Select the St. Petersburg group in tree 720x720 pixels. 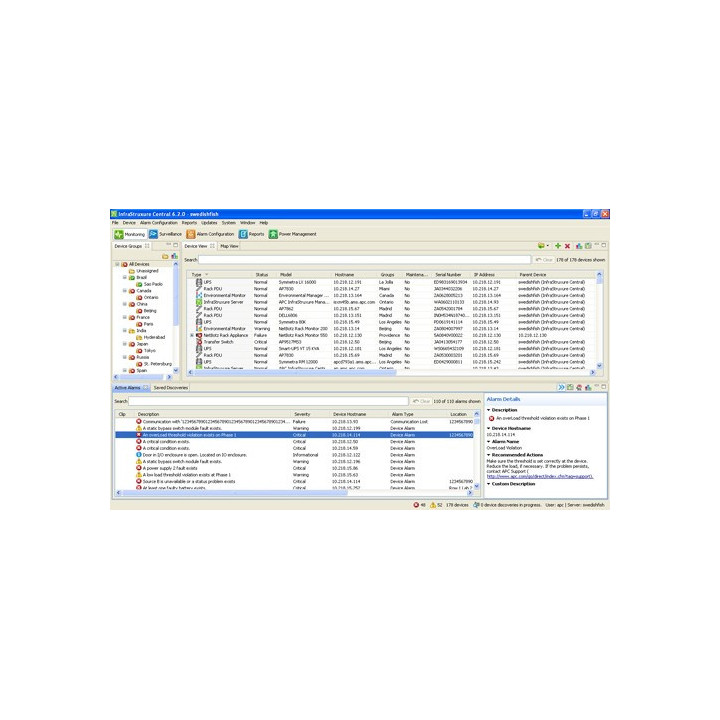154,364
